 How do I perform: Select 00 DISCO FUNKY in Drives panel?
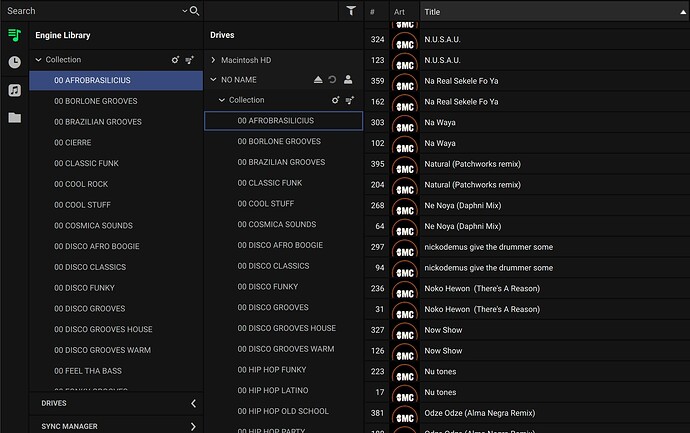[x=284, y=286]
